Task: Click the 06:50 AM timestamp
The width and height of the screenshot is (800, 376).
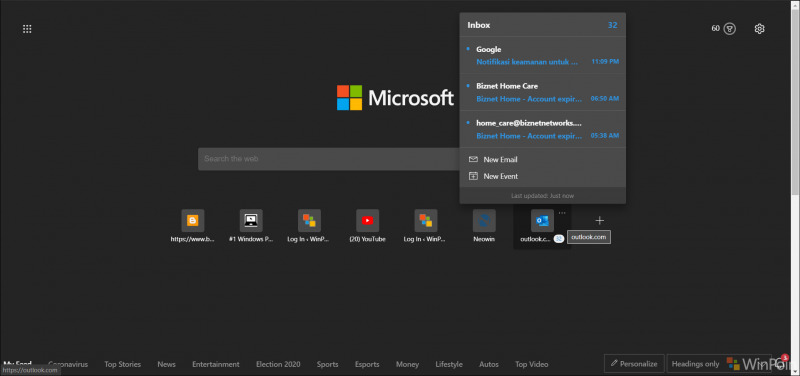Action: coord(605,99)
